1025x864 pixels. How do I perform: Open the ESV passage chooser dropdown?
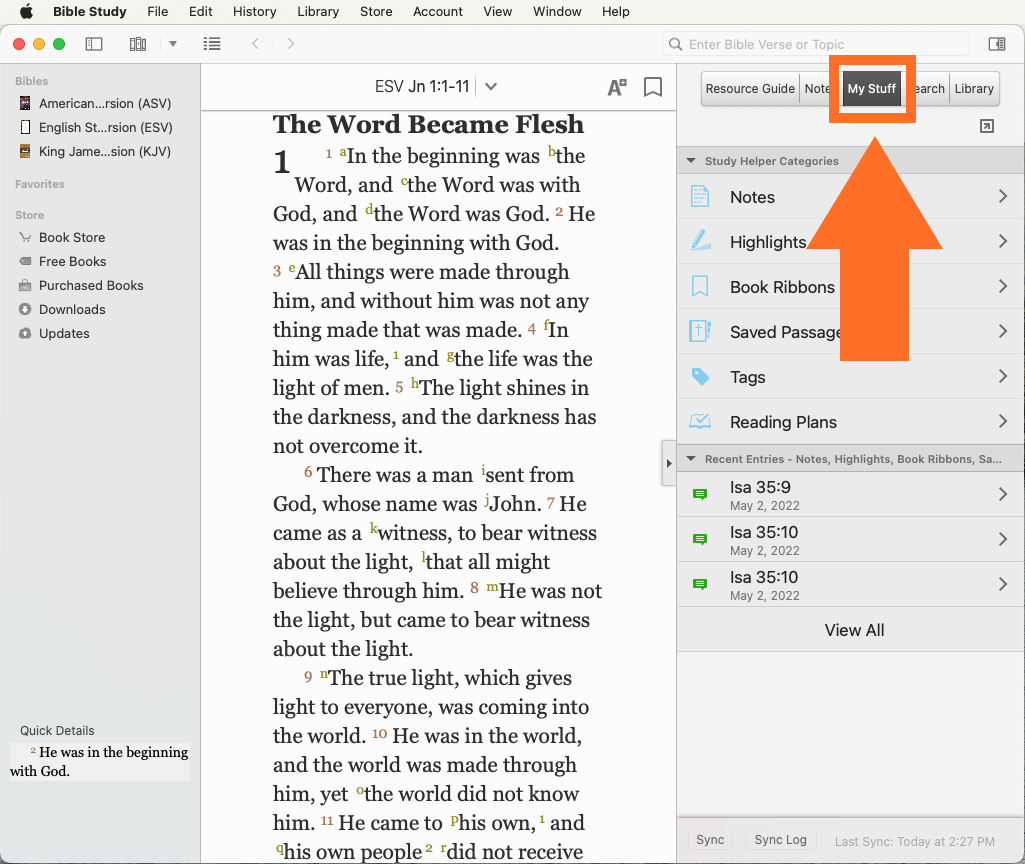[490, 87]
